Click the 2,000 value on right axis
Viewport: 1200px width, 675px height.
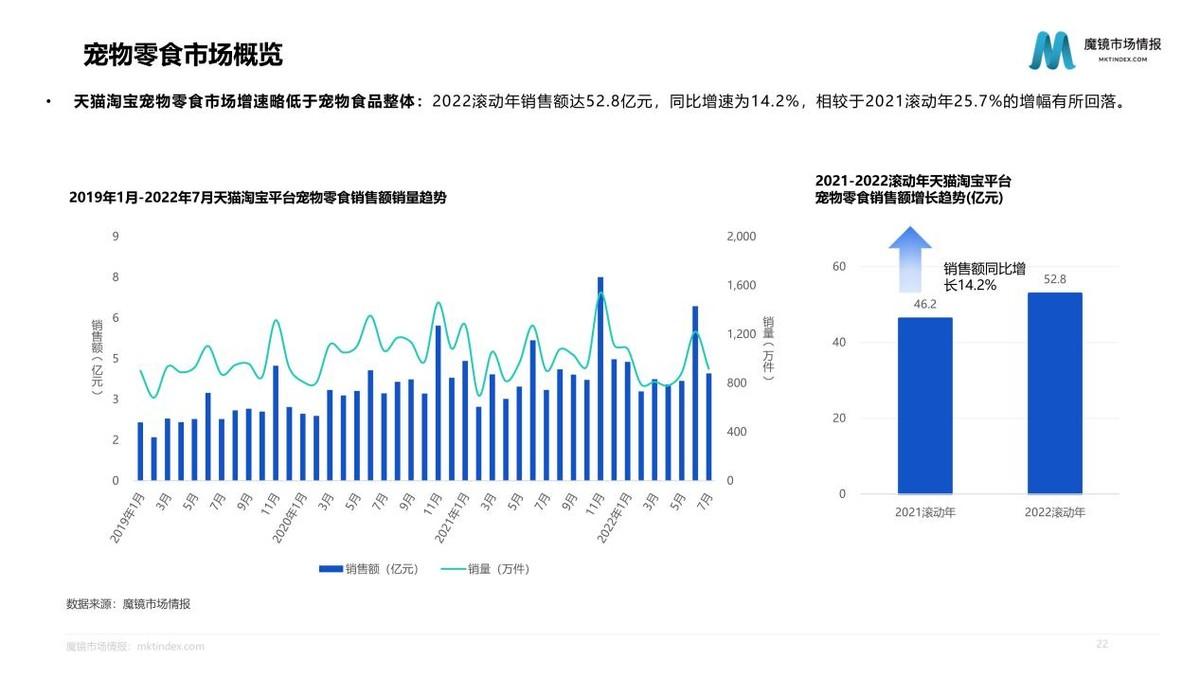[740, 236]
